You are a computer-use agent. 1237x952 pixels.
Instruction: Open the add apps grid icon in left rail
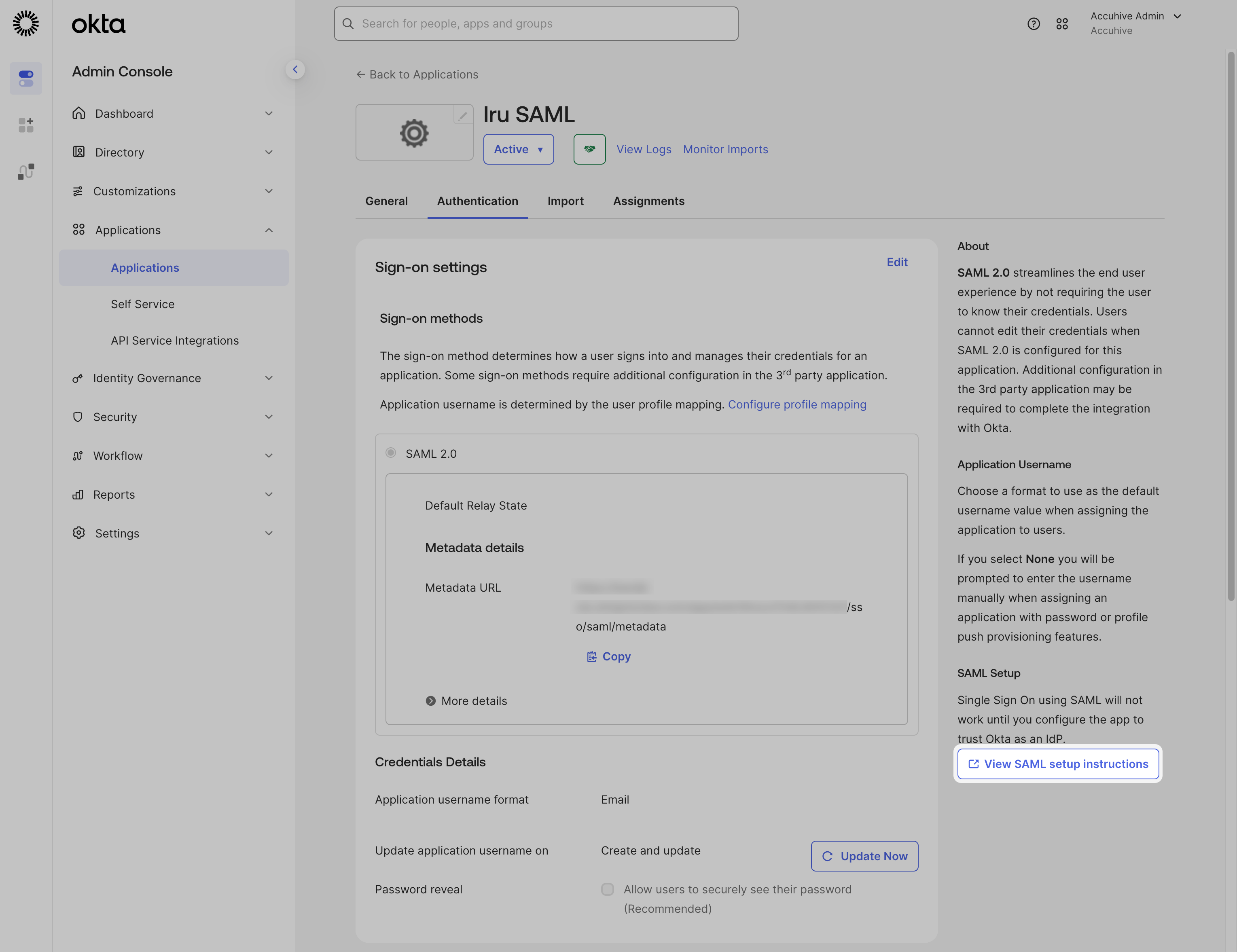point(26,125)
